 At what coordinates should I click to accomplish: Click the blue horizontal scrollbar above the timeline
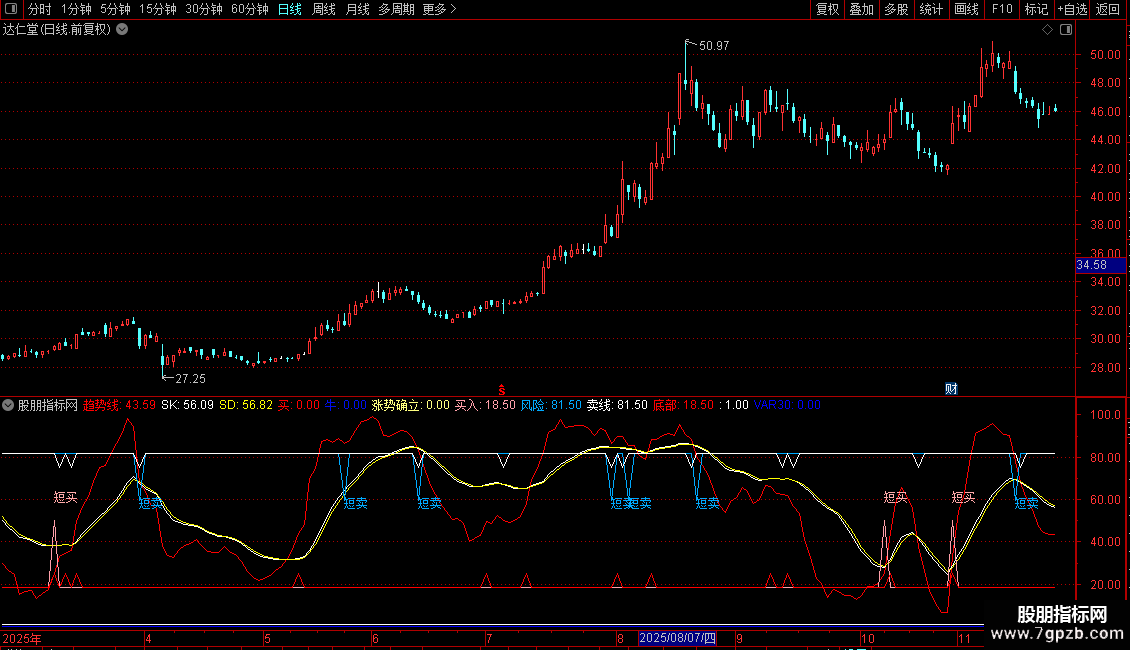pyautogui.click(x=490, y=626)
